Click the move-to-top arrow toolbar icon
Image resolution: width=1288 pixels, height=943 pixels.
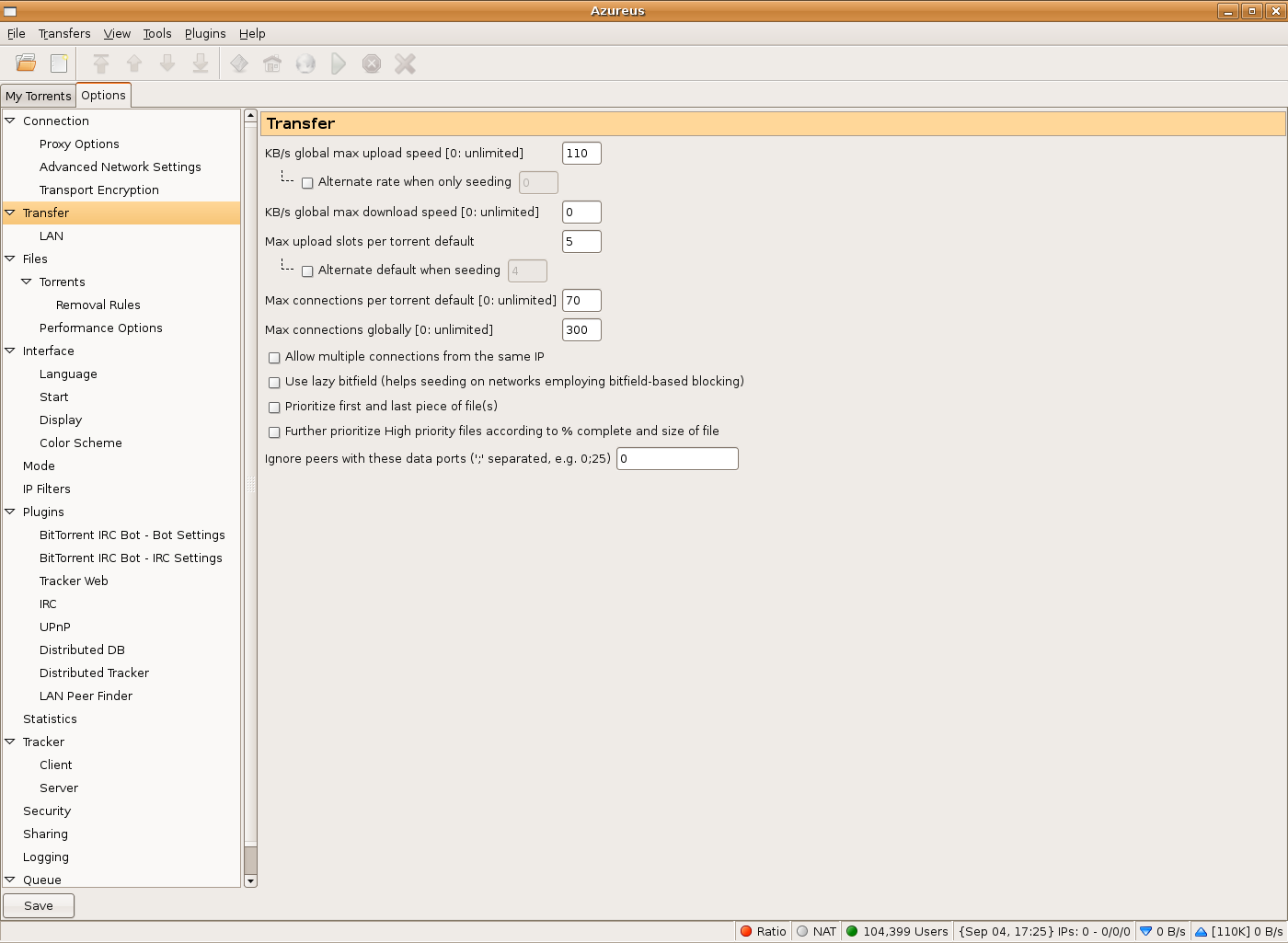(101, 63)
